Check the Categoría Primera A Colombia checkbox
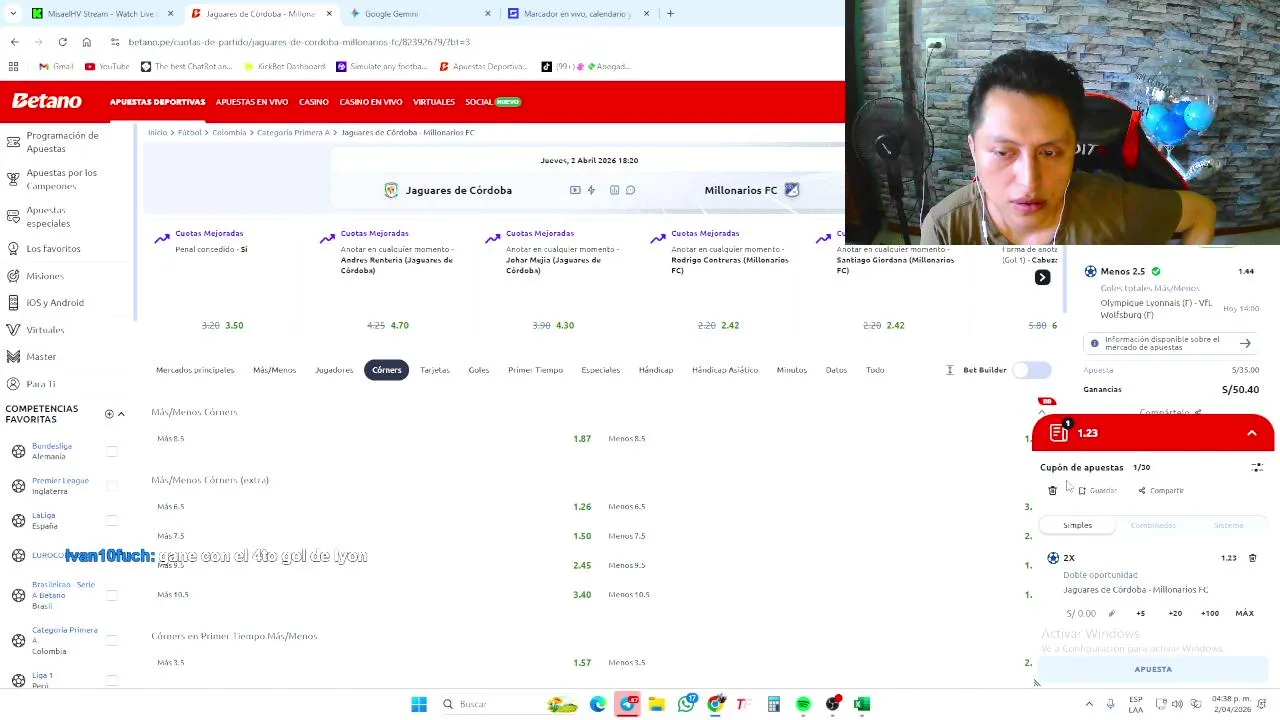 [x=112, y=640]
